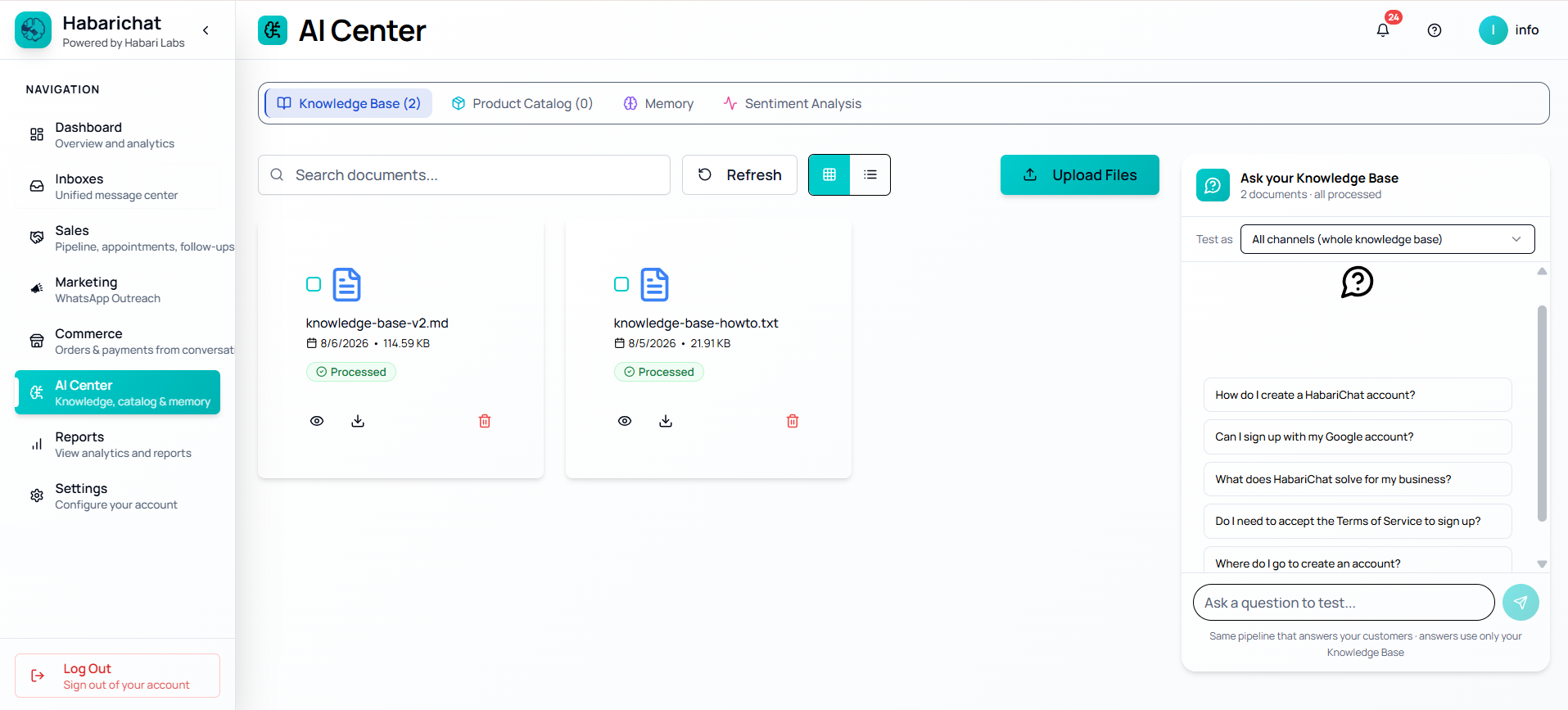Select AI Center in navigation
This screenshot has width=1568, height=710.
[117, 392]
